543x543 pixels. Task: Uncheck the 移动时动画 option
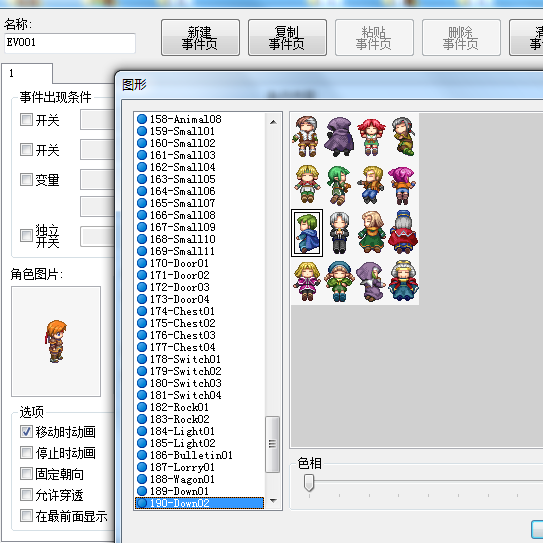coord(26,432)
